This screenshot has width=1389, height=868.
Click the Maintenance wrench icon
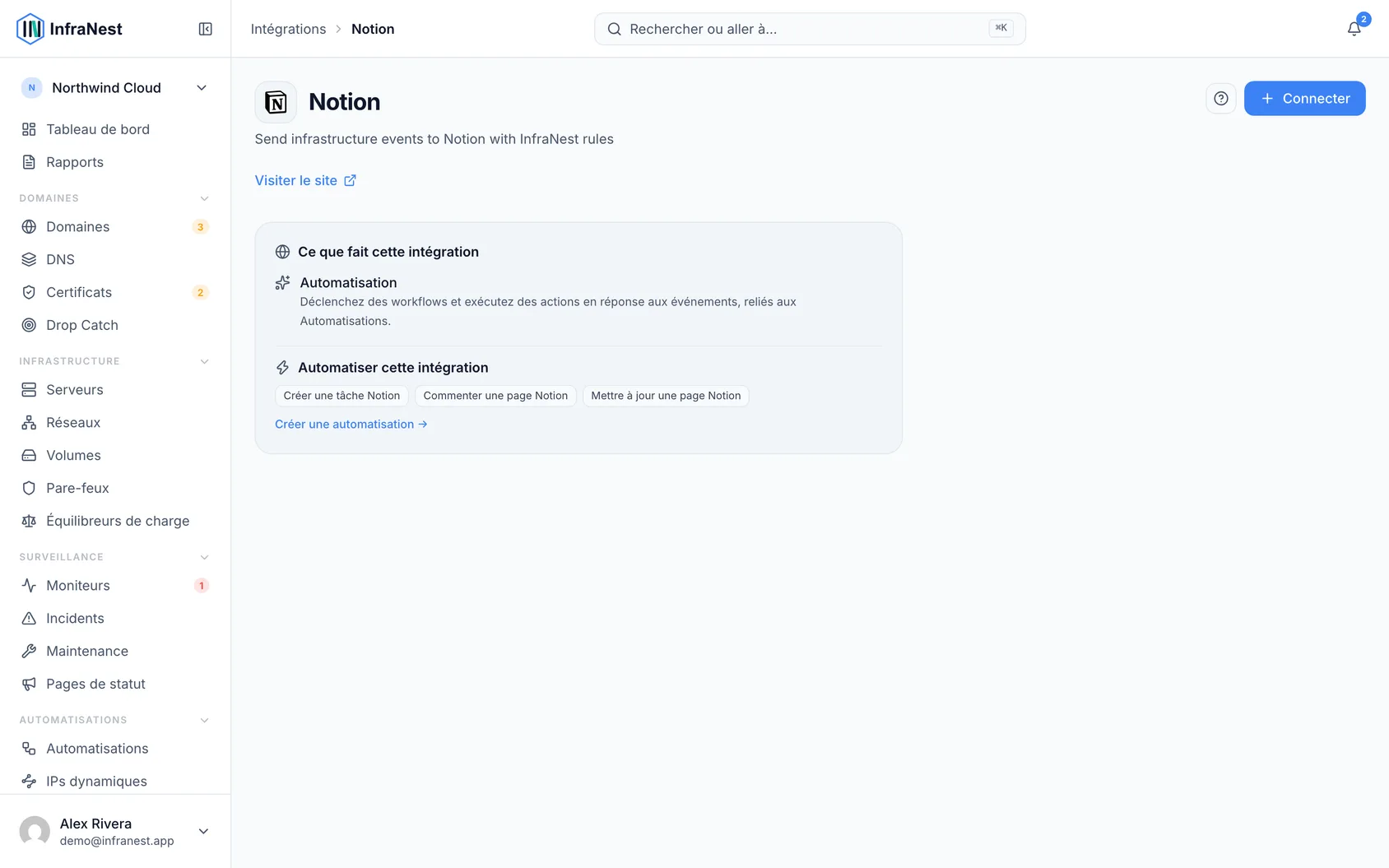(x=29, y=651)
